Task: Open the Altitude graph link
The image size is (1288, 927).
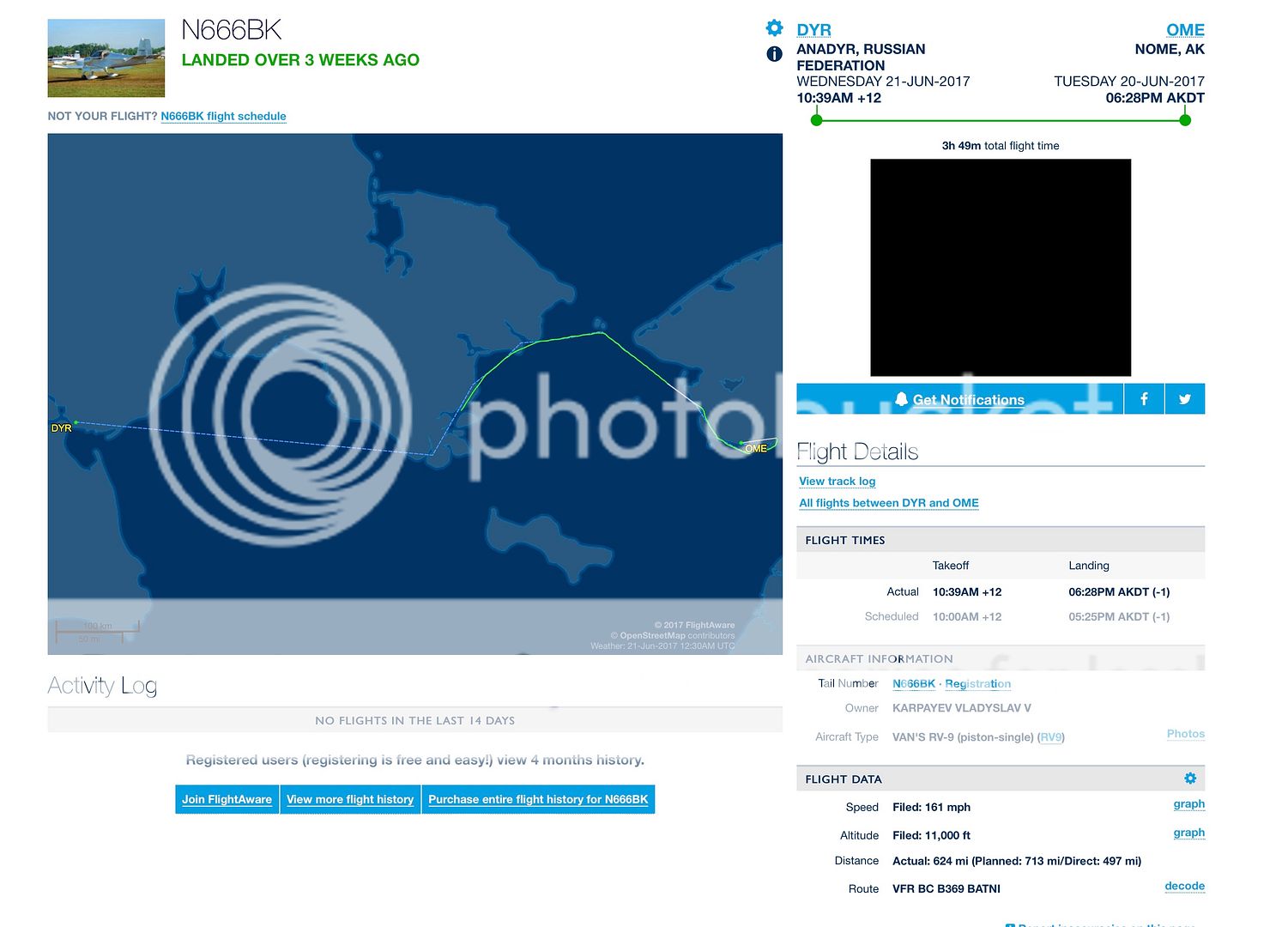Action: 1189,833
